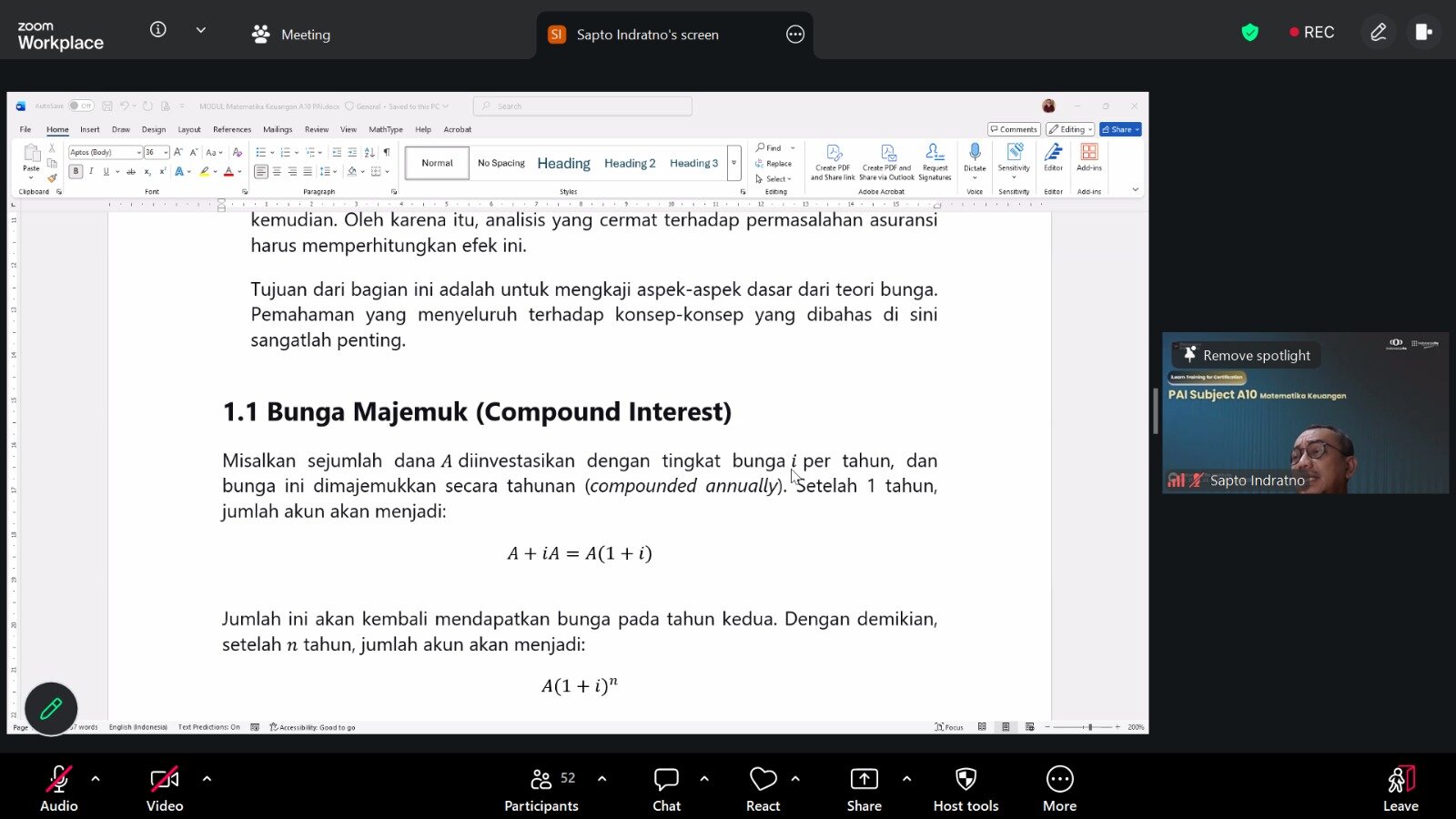Switch to the References ribbon tab

coord(232,129)
